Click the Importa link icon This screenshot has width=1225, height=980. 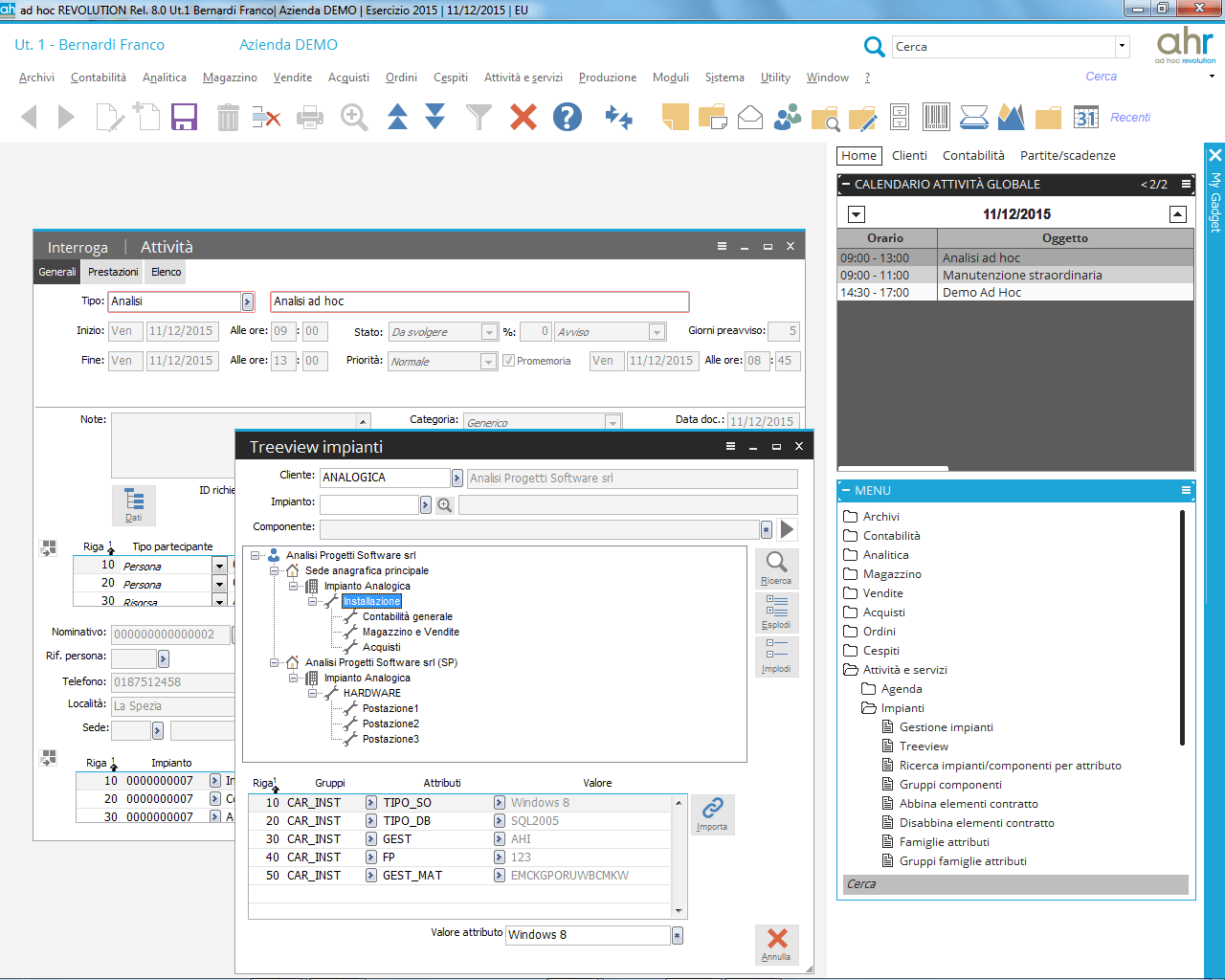coord(712,813)
